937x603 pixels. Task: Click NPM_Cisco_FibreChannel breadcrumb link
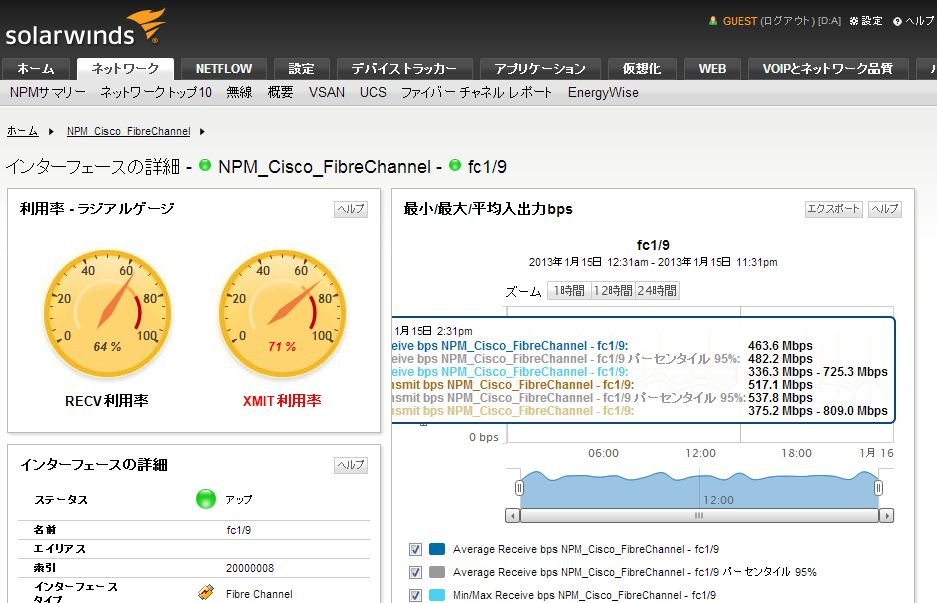[x=128, y=131]
